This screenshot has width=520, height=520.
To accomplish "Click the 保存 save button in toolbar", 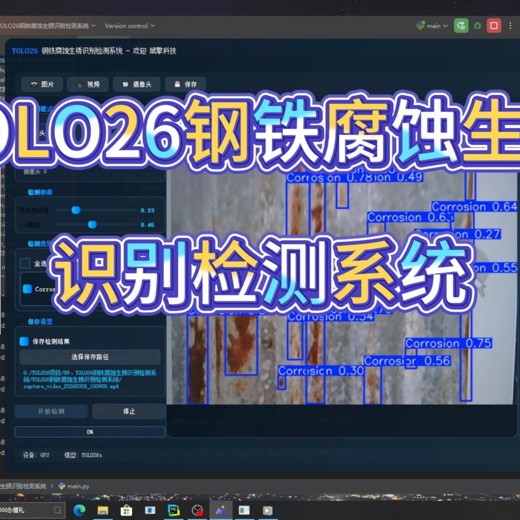I will 185,84.
